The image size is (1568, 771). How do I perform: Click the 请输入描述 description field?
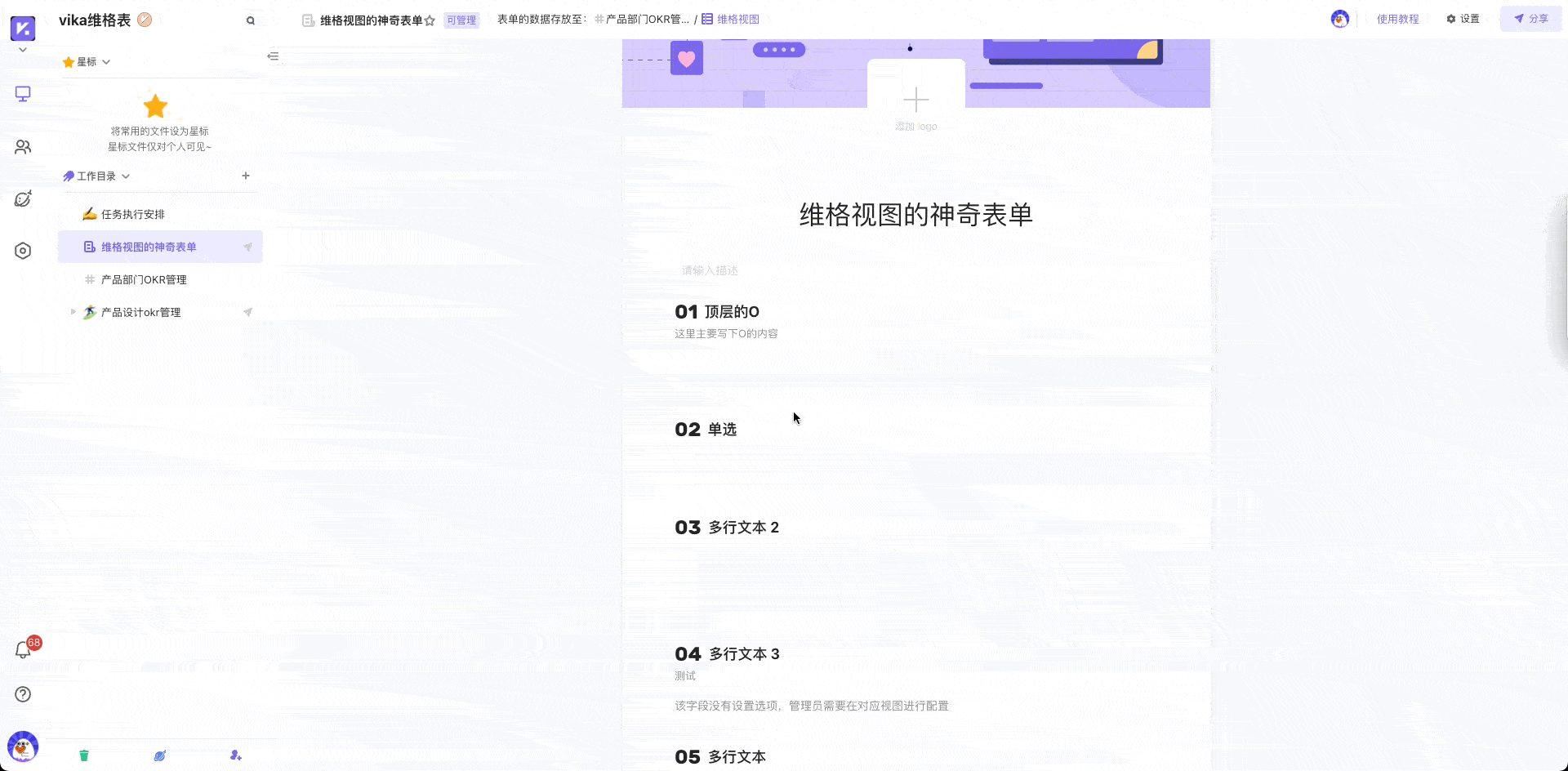click(710, 270)
